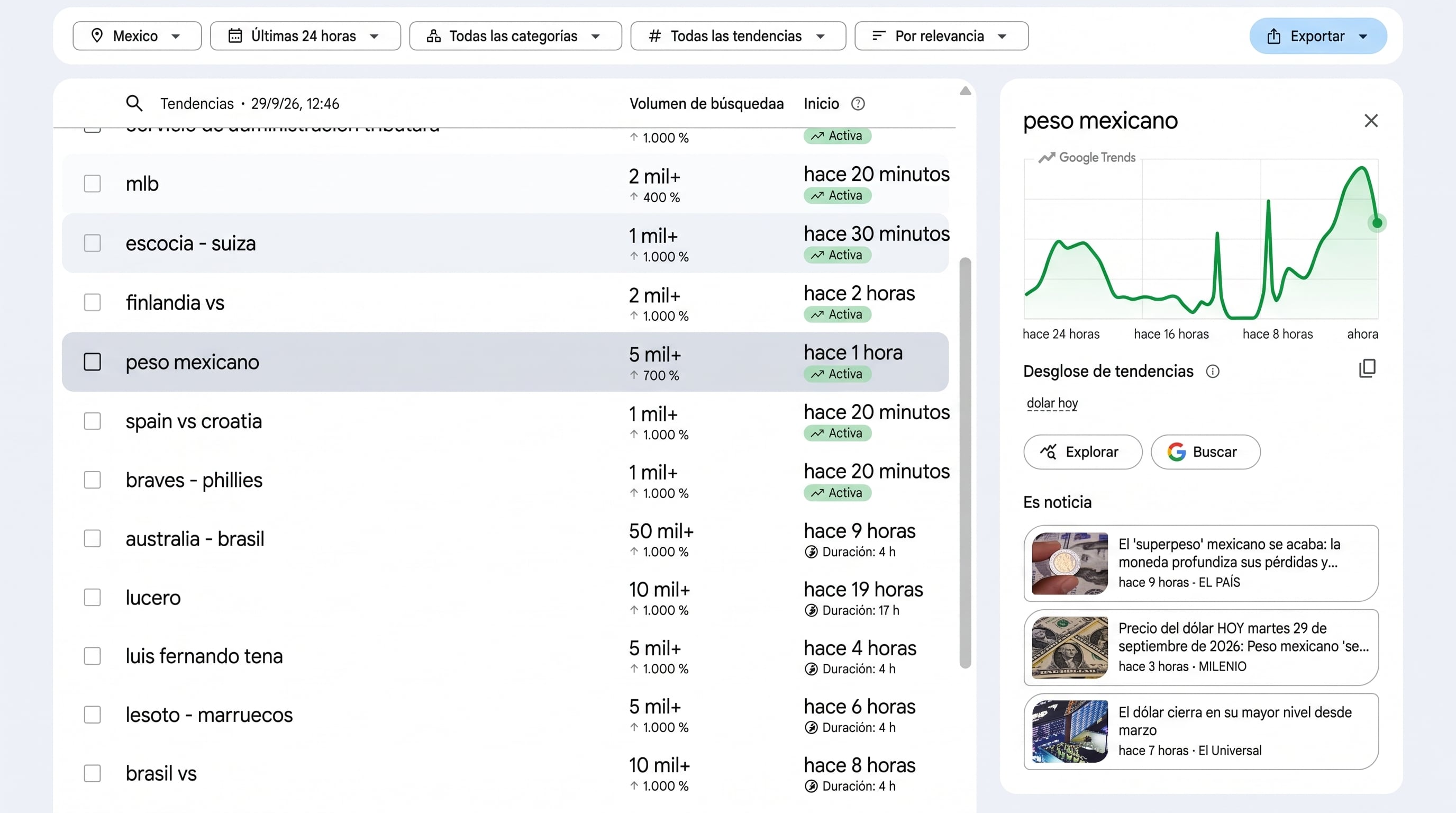Image resolution: width=1456 pixels, height=813 pixels.
Task: Expand the Todas las tendencias filter
Action: coord(738,35)
